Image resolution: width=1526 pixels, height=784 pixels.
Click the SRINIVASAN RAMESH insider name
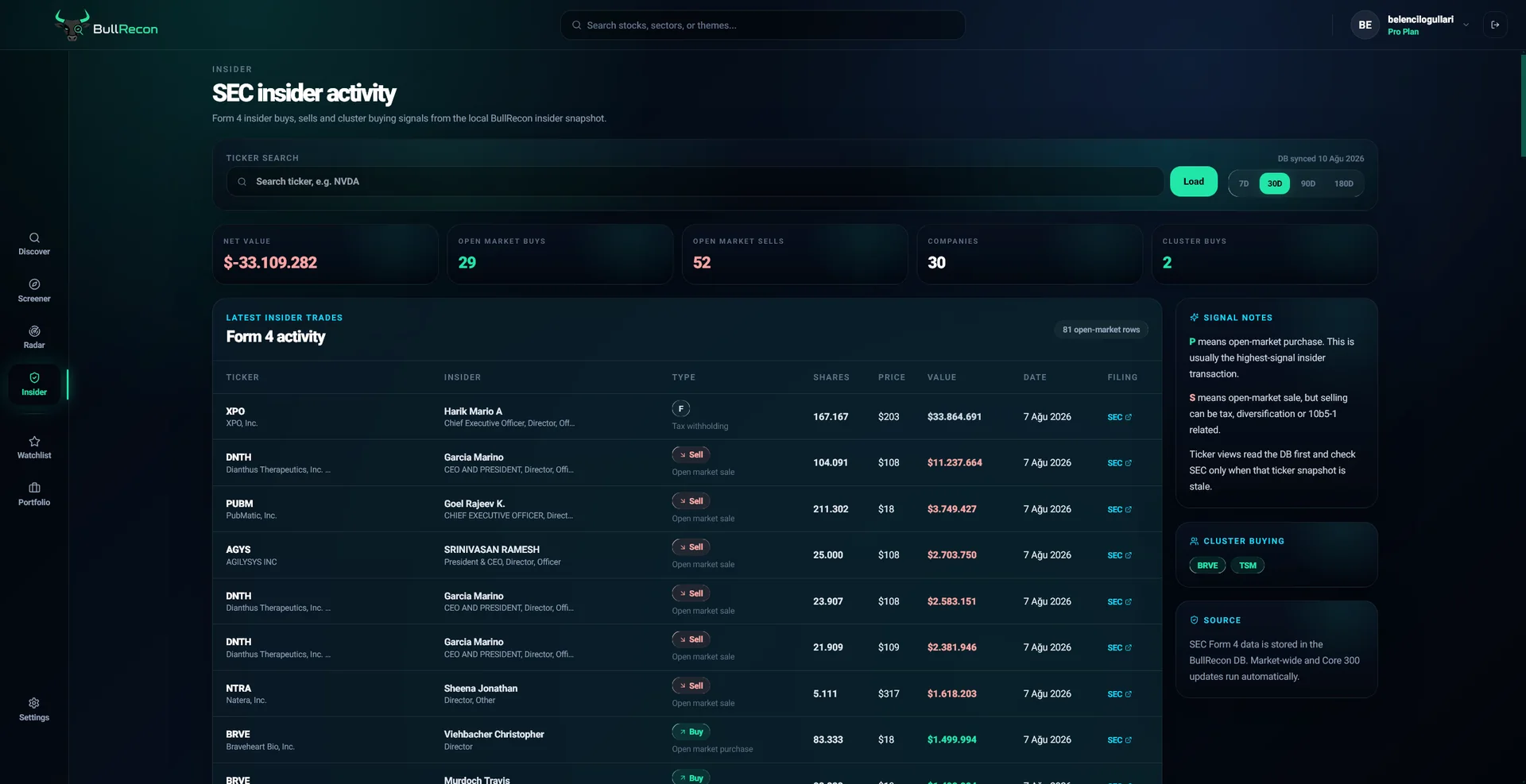tap(492, 550)
